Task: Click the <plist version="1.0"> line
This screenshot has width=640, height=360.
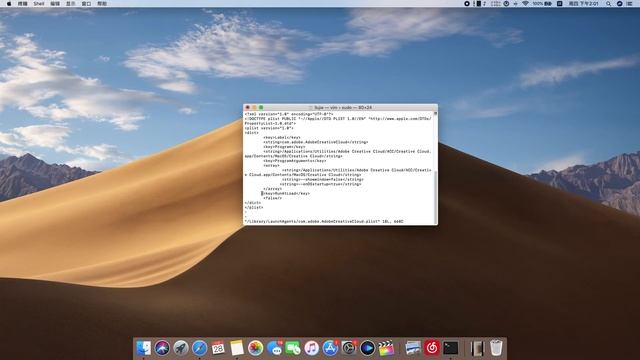Action: 269,128
